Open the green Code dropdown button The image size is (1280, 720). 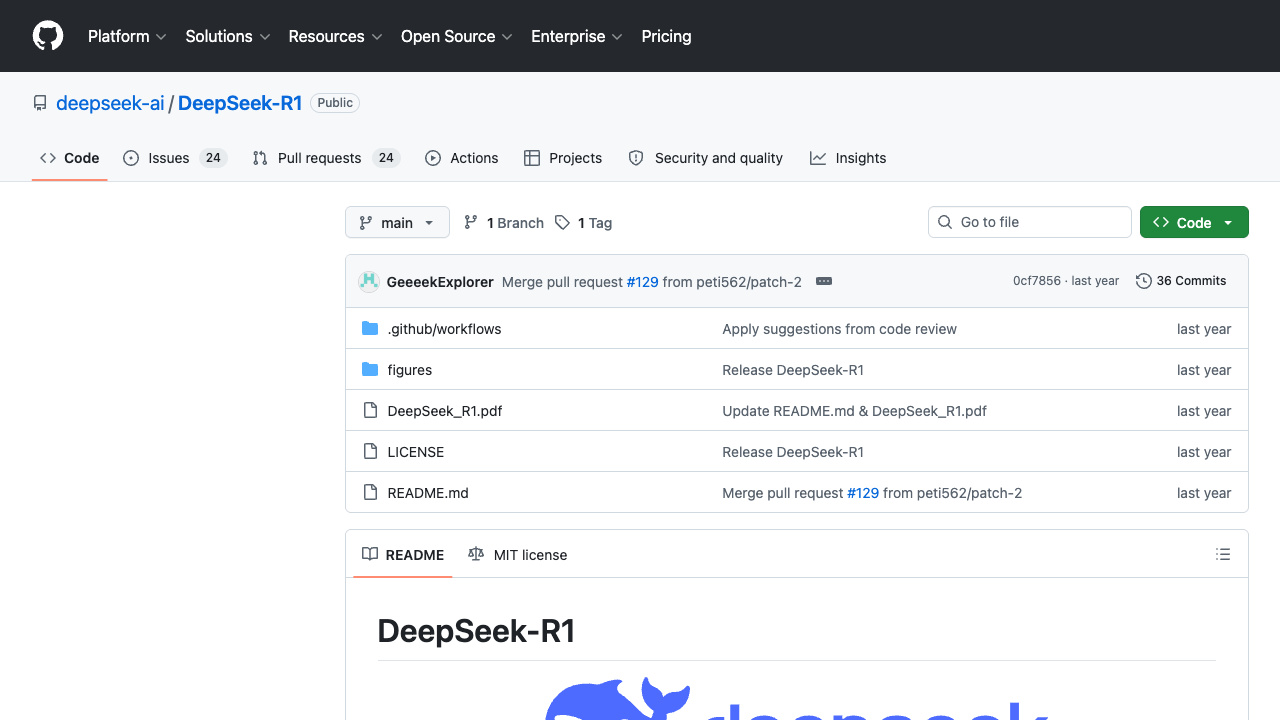click(x=1194, y=222)
